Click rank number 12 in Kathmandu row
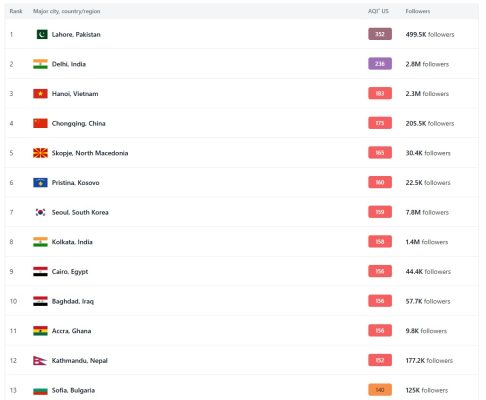Viewport: 486px width, 400px height. pos(13,361)
